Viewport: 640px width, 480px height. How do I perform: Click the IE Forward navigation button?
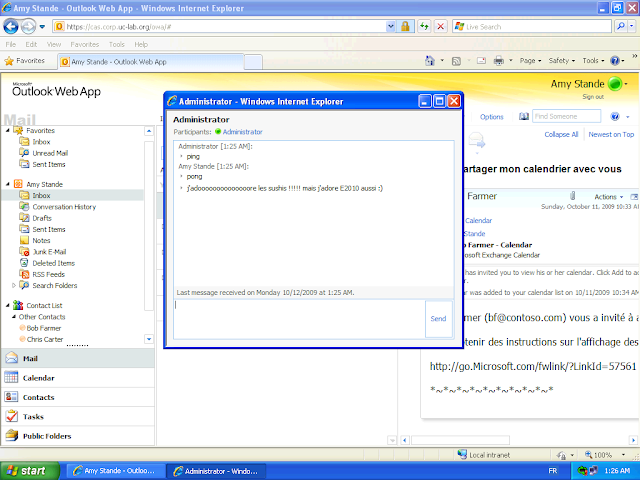(28, 27)
